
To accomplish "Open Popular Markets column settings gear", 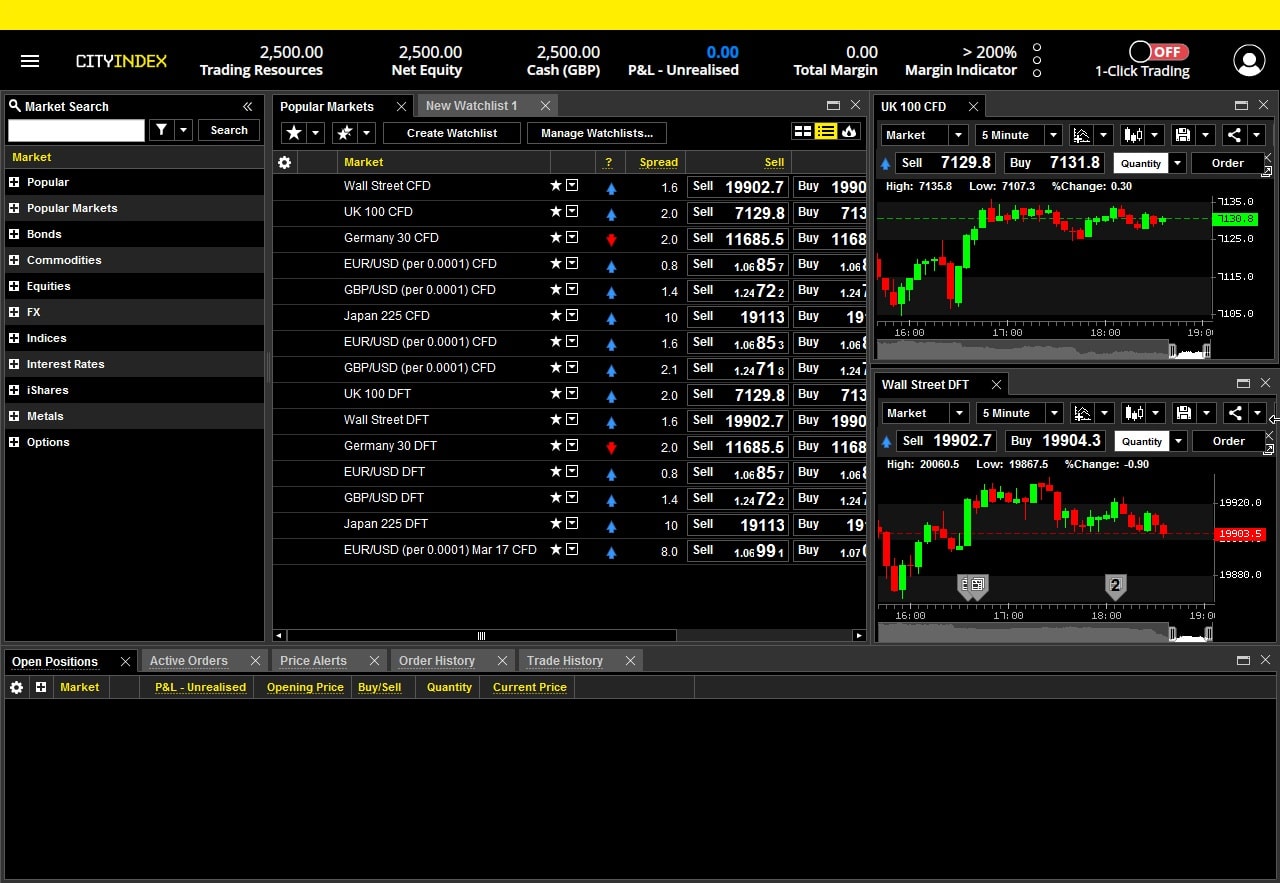I will point(285,162).
